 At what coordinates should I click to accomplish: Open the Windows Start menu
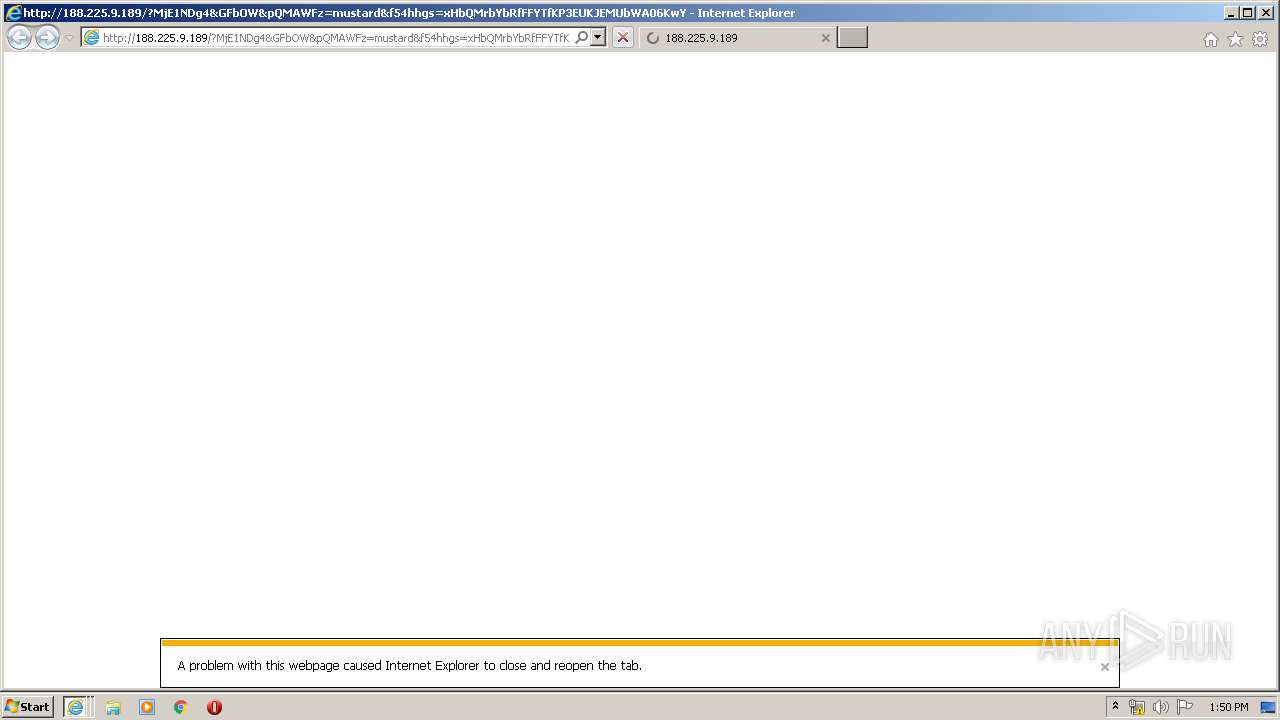coord(28,707)
